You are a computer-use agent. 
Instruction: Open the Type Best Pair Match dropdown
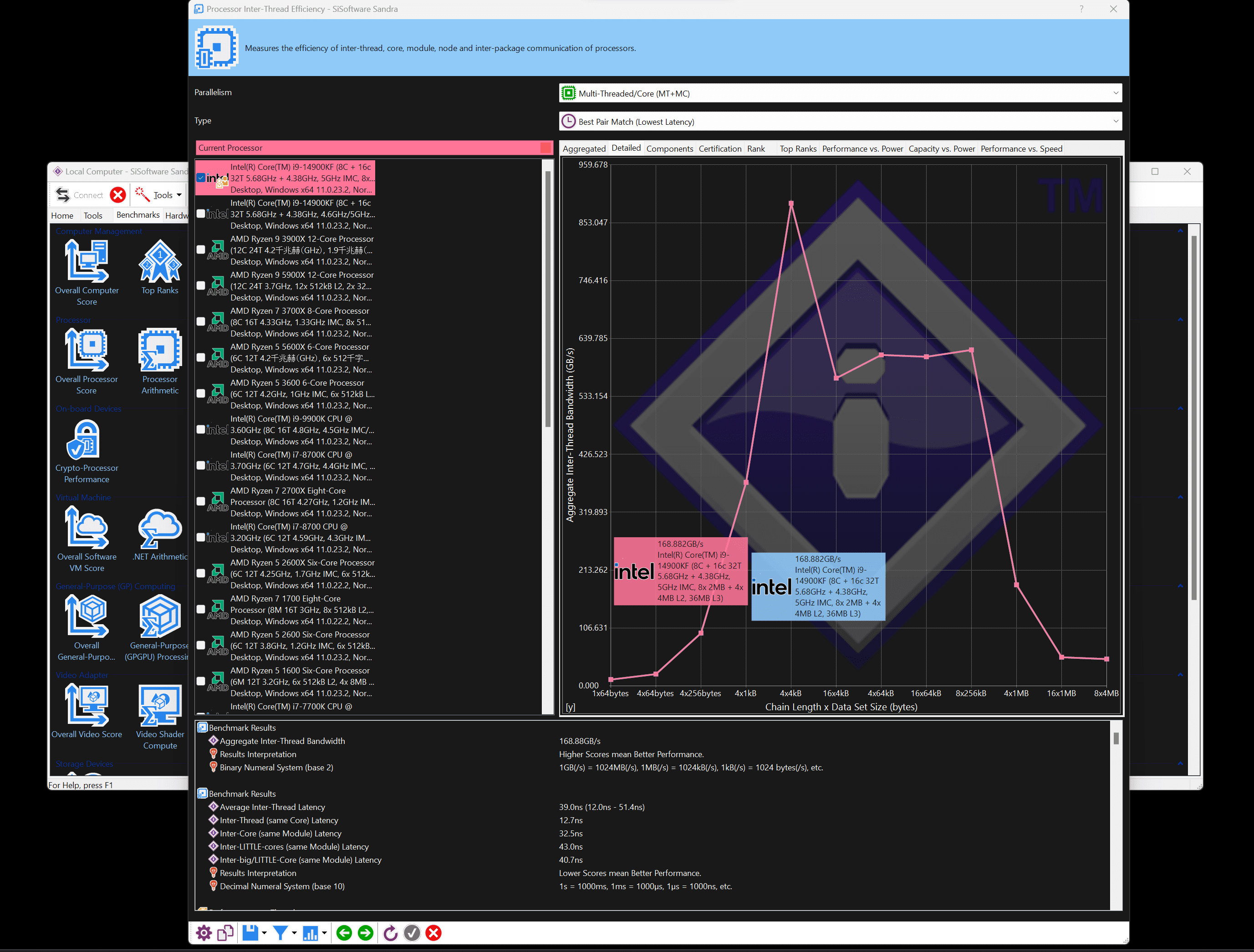pyautogui.click(x=840, y=122)
